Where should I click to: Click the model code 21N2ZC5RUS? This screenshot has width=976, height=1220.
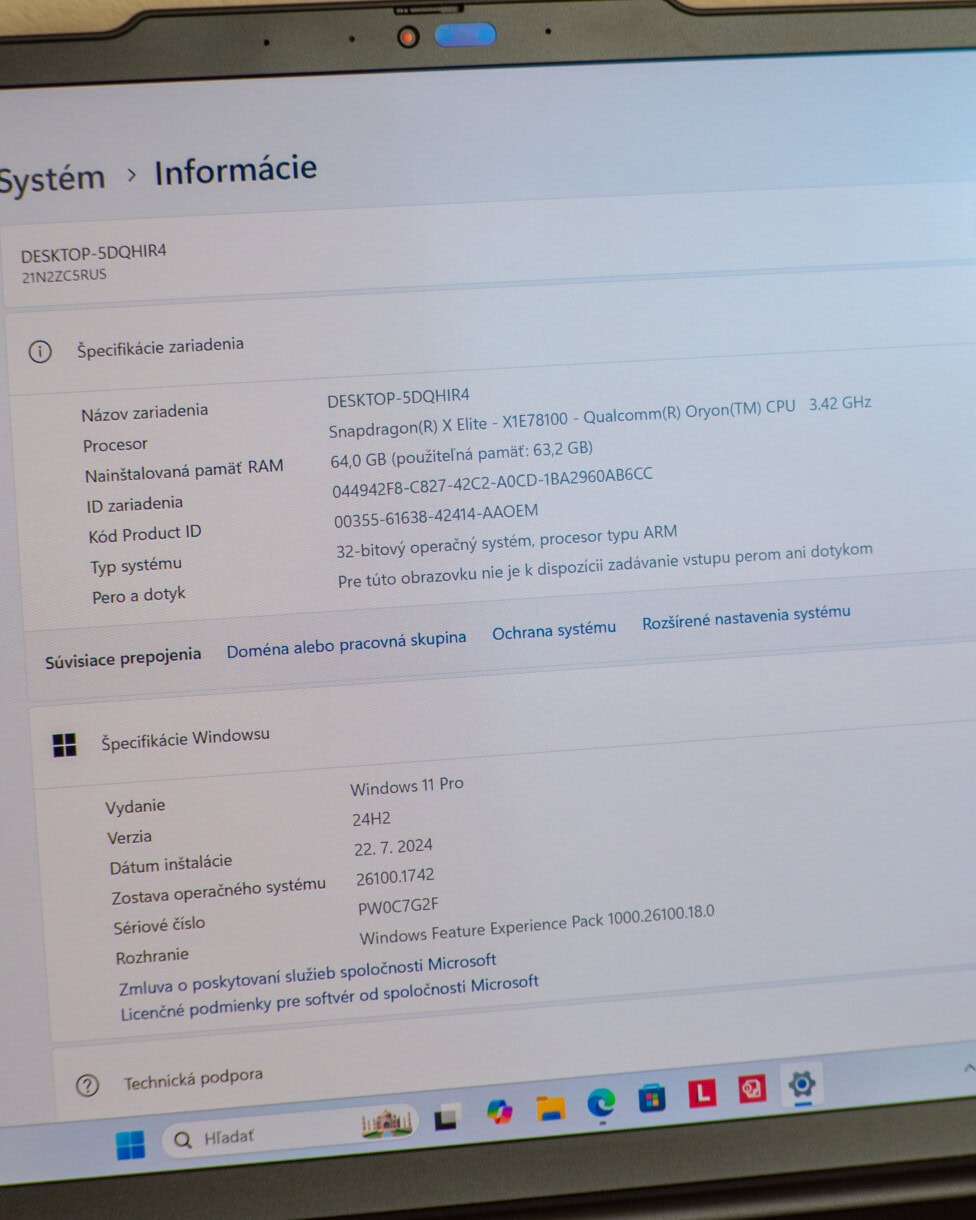(64, 275)
